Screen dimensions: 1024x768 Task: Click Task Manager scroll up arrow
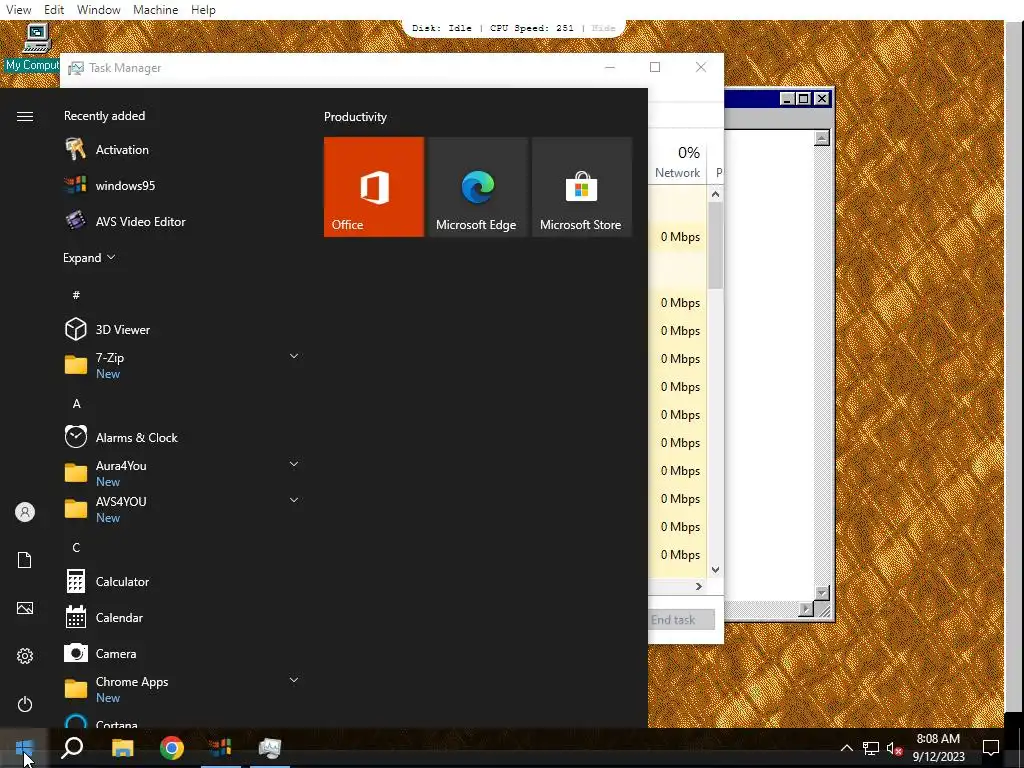[x=715, y=194]
